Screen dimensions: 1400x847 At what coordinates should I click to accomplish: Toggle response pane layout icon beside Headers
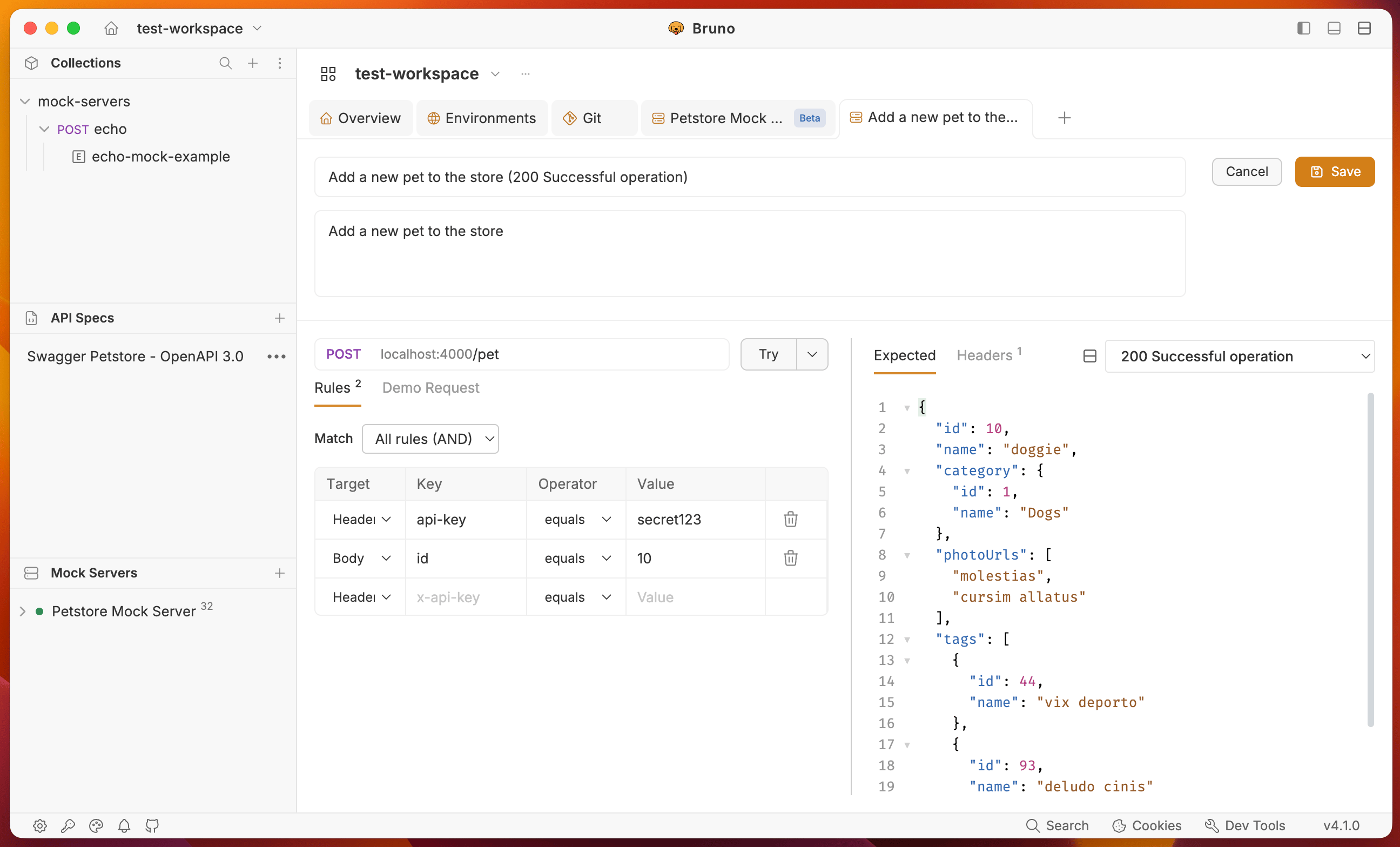coord(1089,356)
